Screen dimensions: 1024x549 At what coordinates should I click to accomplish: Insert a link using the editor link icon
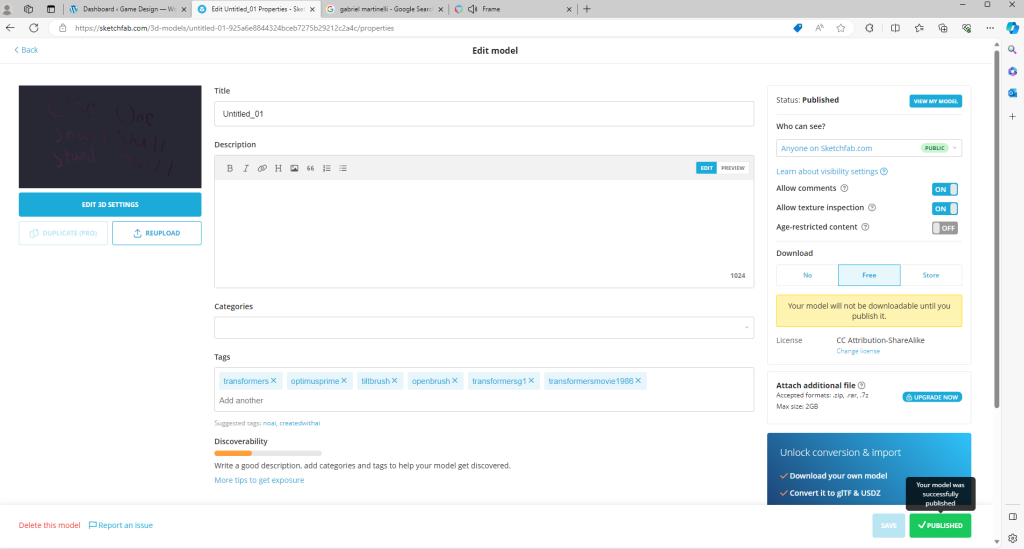pos(262,168)
